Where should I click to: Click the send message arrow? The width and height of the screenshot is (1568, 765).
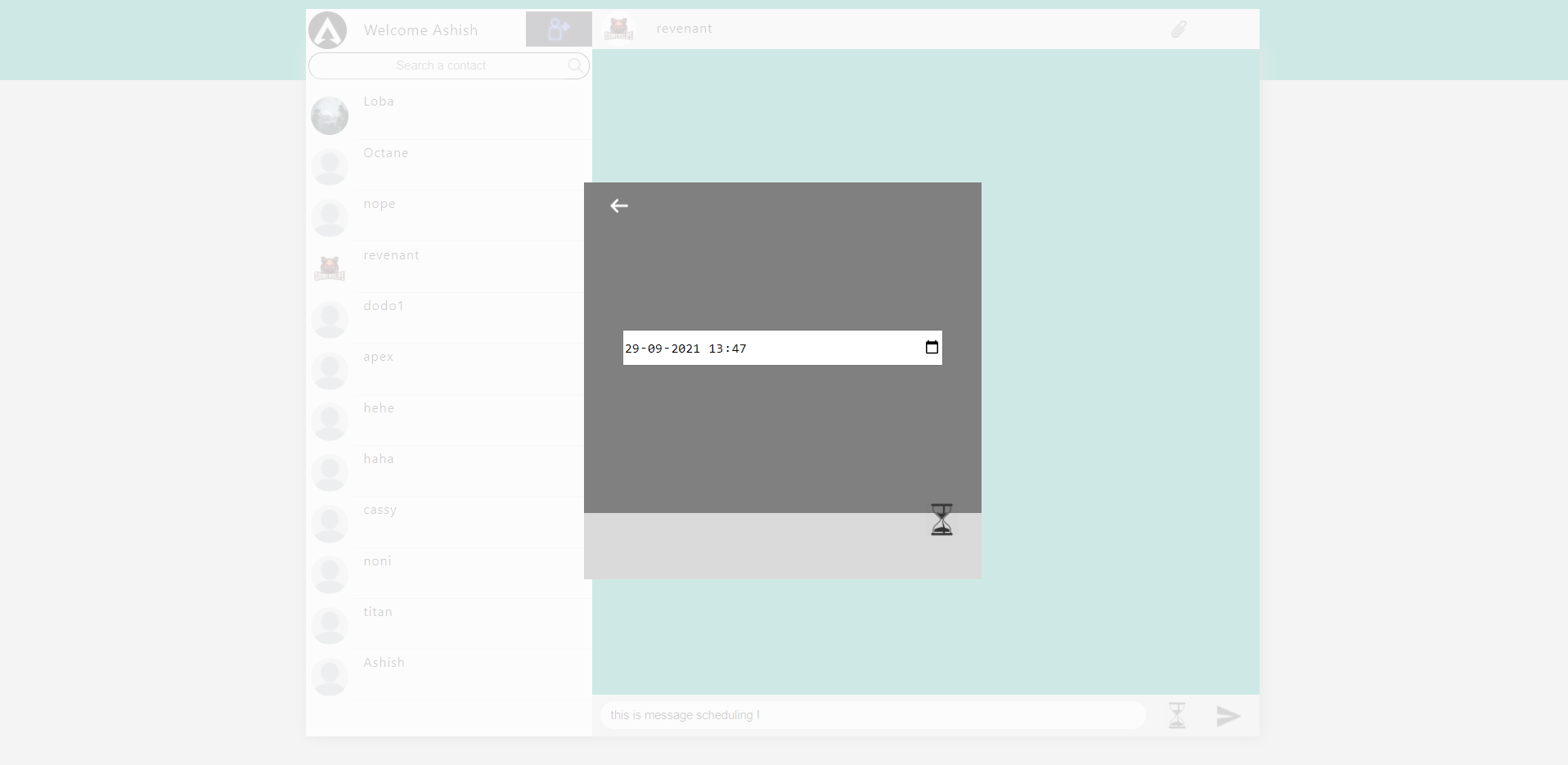click(x=1228, y=715)
